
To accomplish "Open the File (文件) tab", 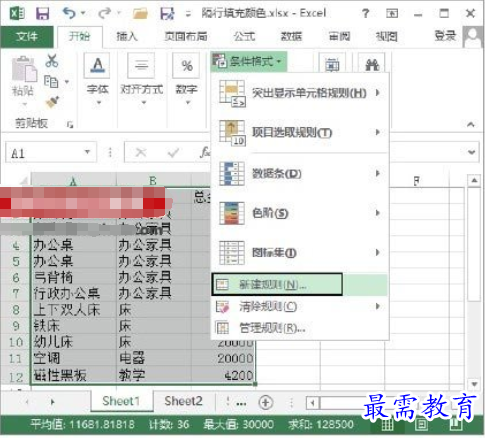I will click(x=27, y=36).
